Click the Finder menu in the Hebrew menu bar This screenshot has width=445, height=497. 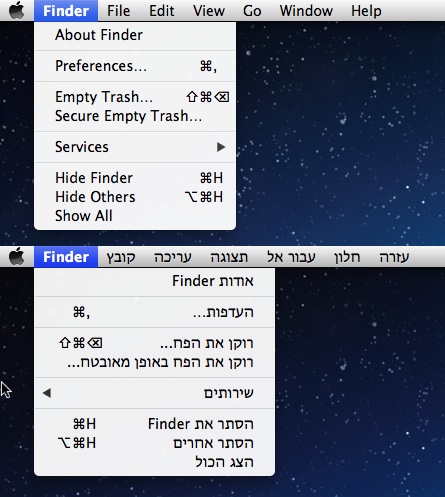(66, 257)
